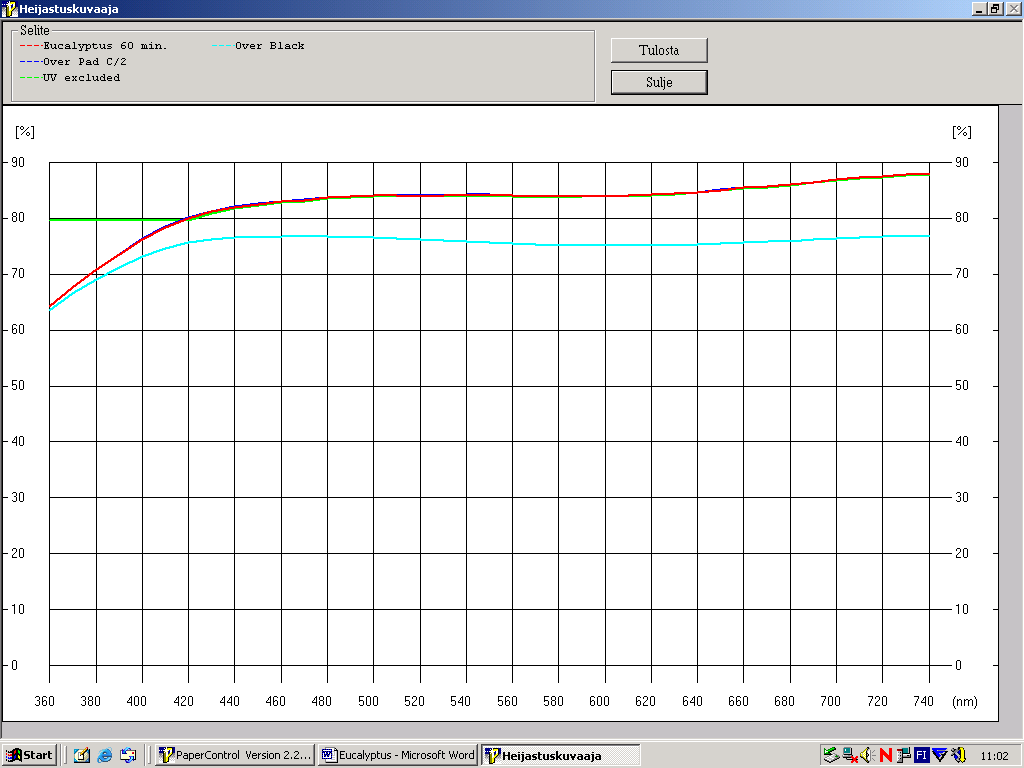
Task: Close the graph with the Sulje button
Action: click(659, 82)
